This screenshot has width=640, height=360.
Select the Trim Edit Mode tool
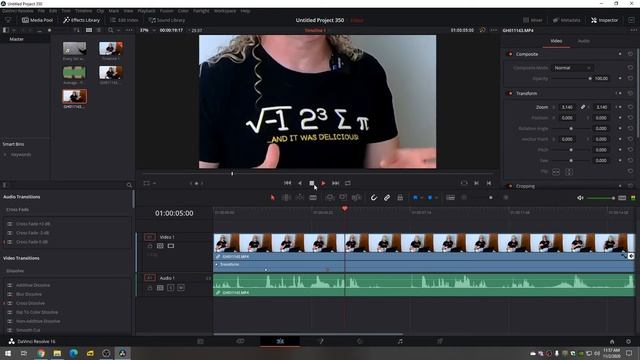[286, 198]
